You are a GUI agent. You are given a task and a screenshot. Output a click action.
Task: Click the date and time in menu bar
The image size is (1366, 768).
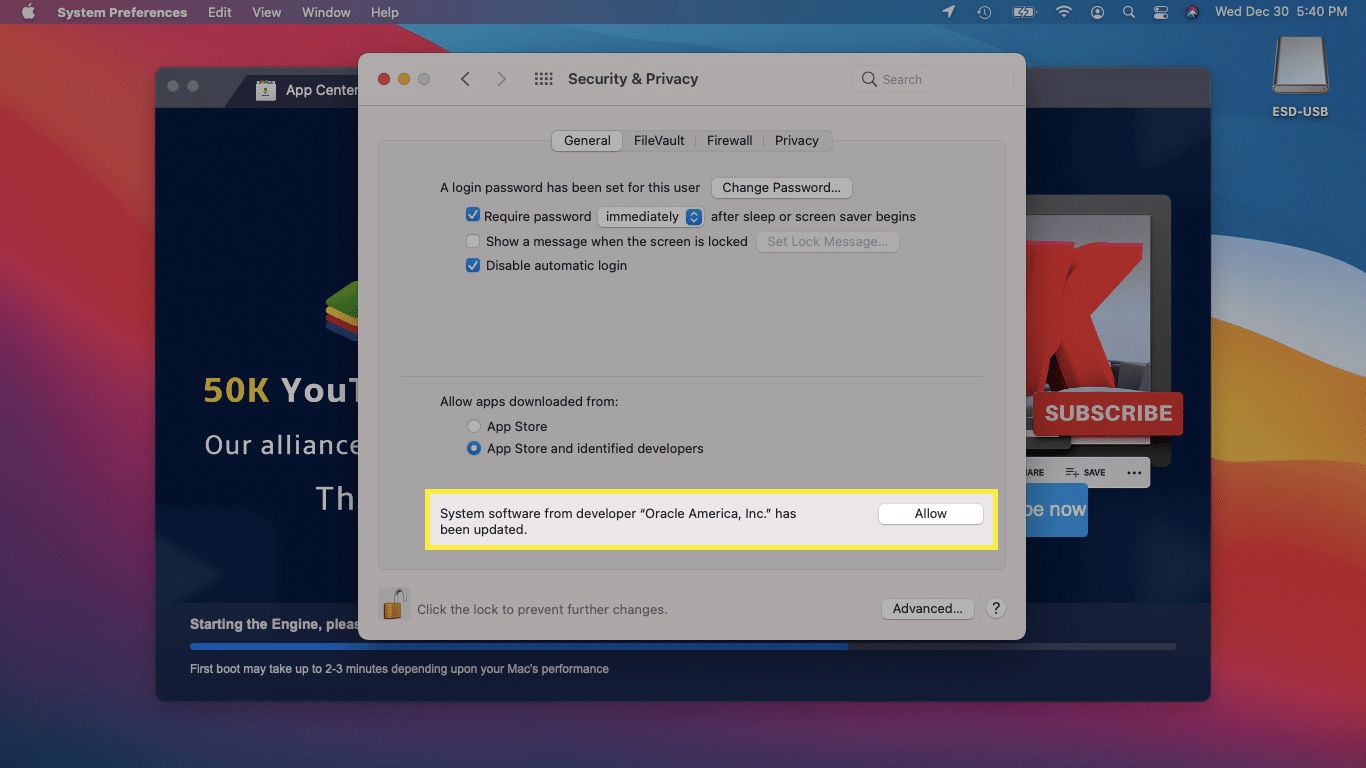1281,12
